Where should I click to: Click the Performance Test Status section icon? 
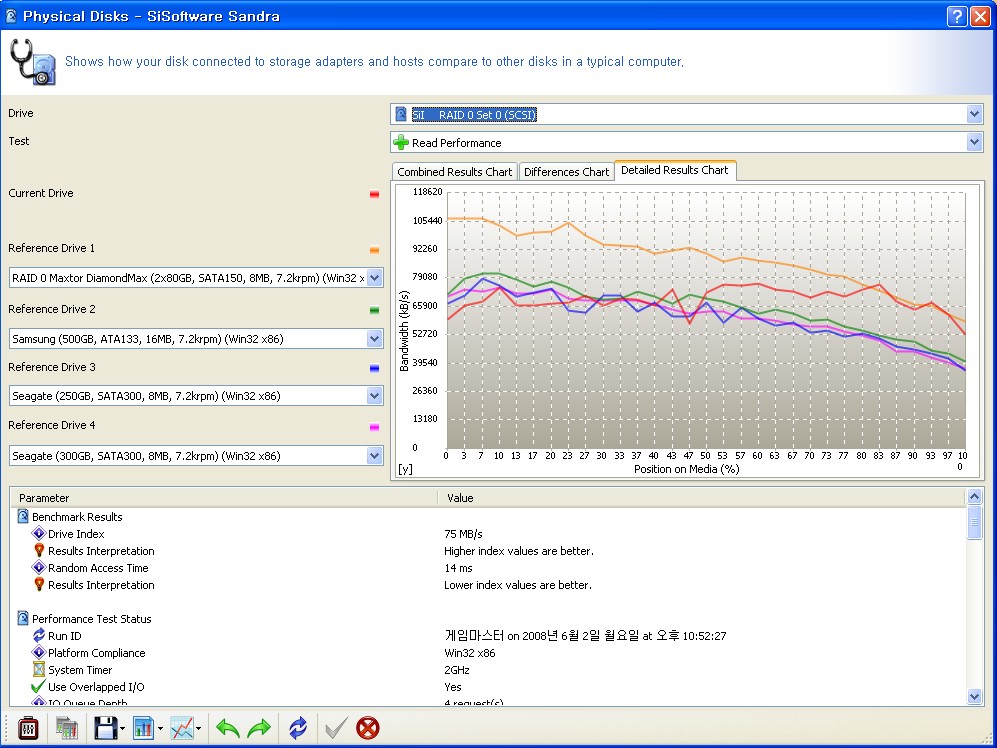pos(23,618)
